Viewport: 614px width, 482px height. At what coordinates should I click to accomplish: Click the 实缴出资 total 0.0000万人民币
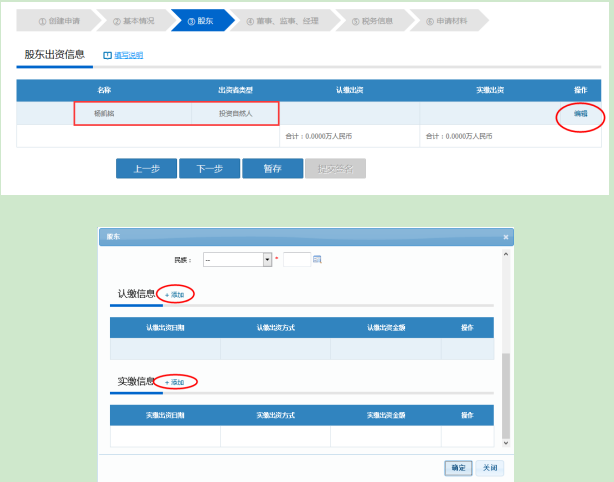(459, 136)
